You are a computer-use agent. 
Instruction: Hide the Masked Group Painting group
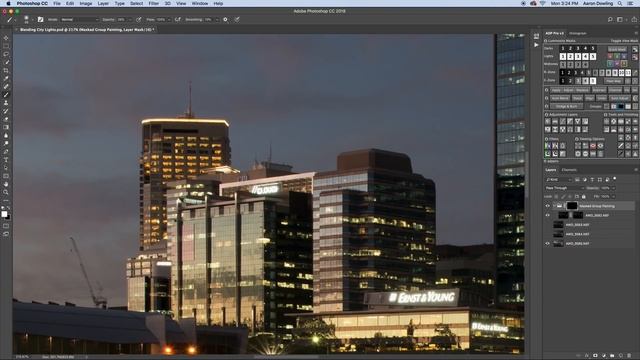[548, 206]
